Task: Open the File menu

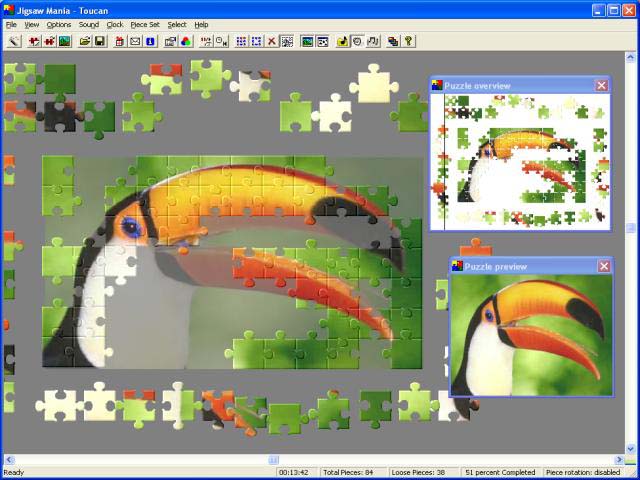Action: click(x=11, y=24)
